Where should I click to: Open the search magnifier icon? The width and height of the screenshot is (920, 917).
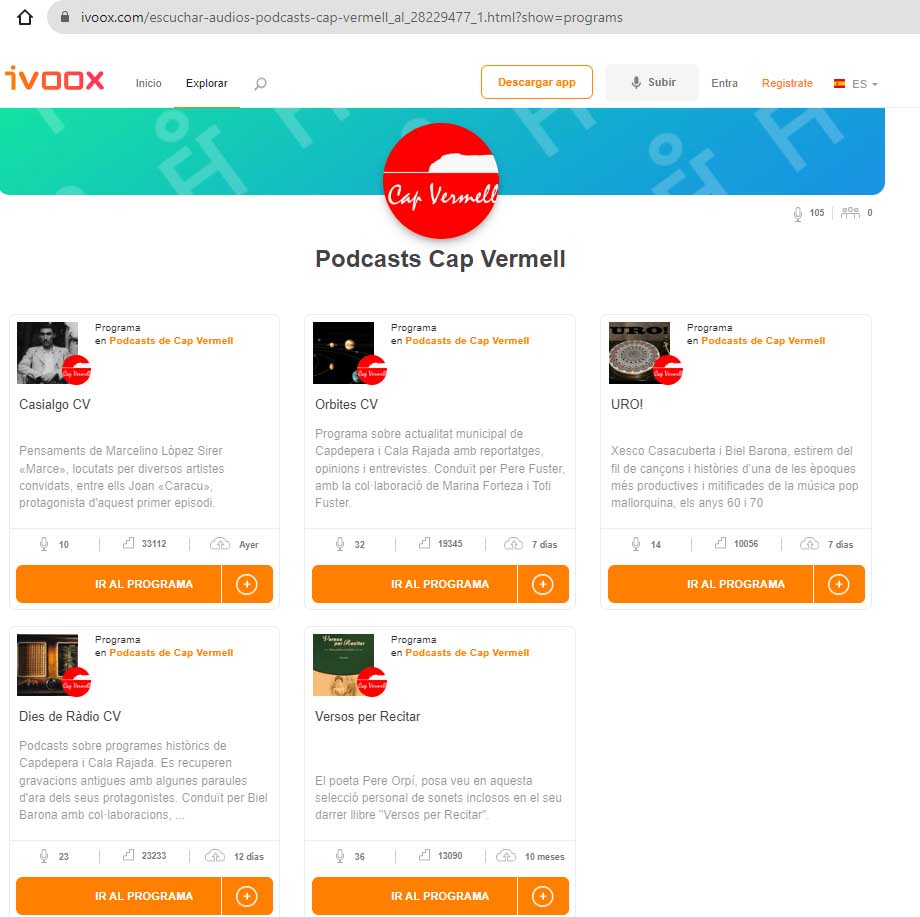click(x=261, y=83)
